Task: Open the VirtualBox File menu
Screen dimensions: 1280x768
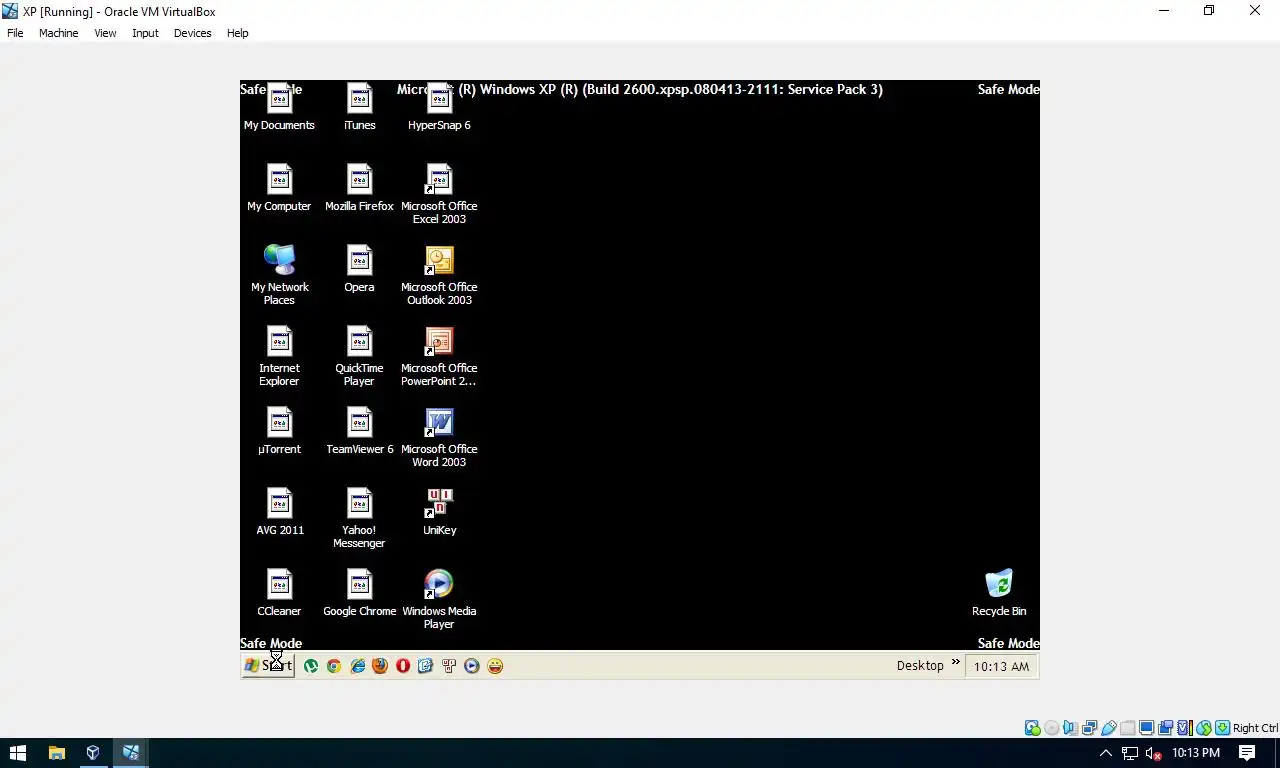Action: pyautogui.click(x=15, y=33)
